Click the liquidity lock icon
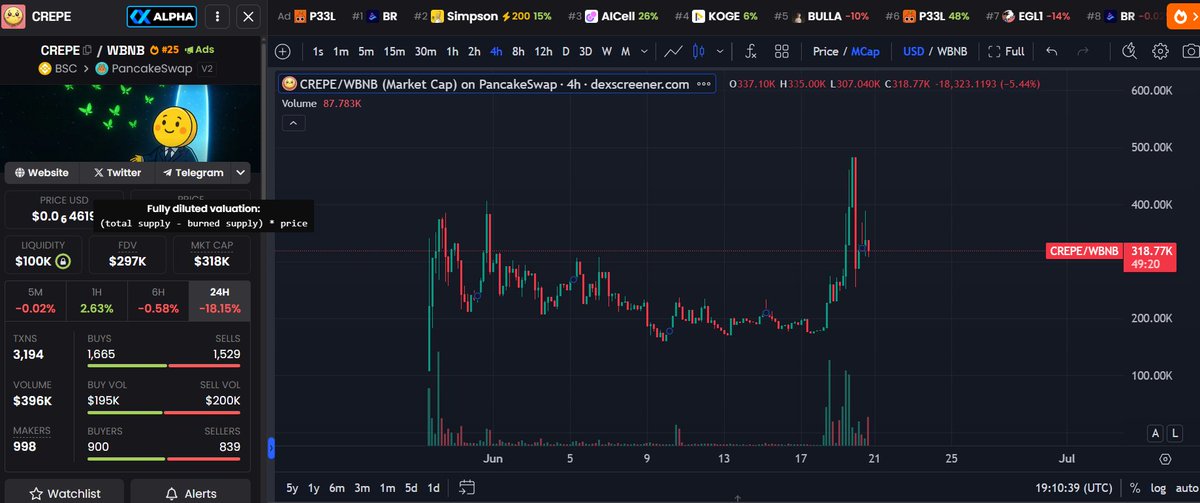The image size is (1200, 503). point(62,262)
